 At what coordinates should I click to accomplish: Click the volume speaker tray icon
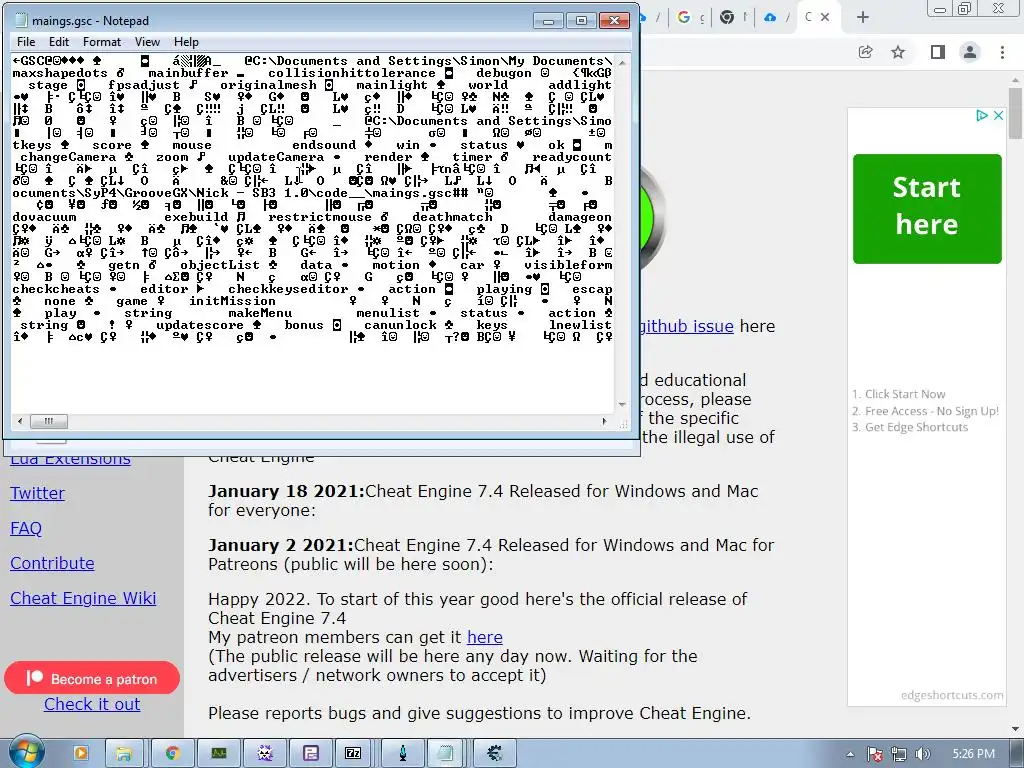922,754
